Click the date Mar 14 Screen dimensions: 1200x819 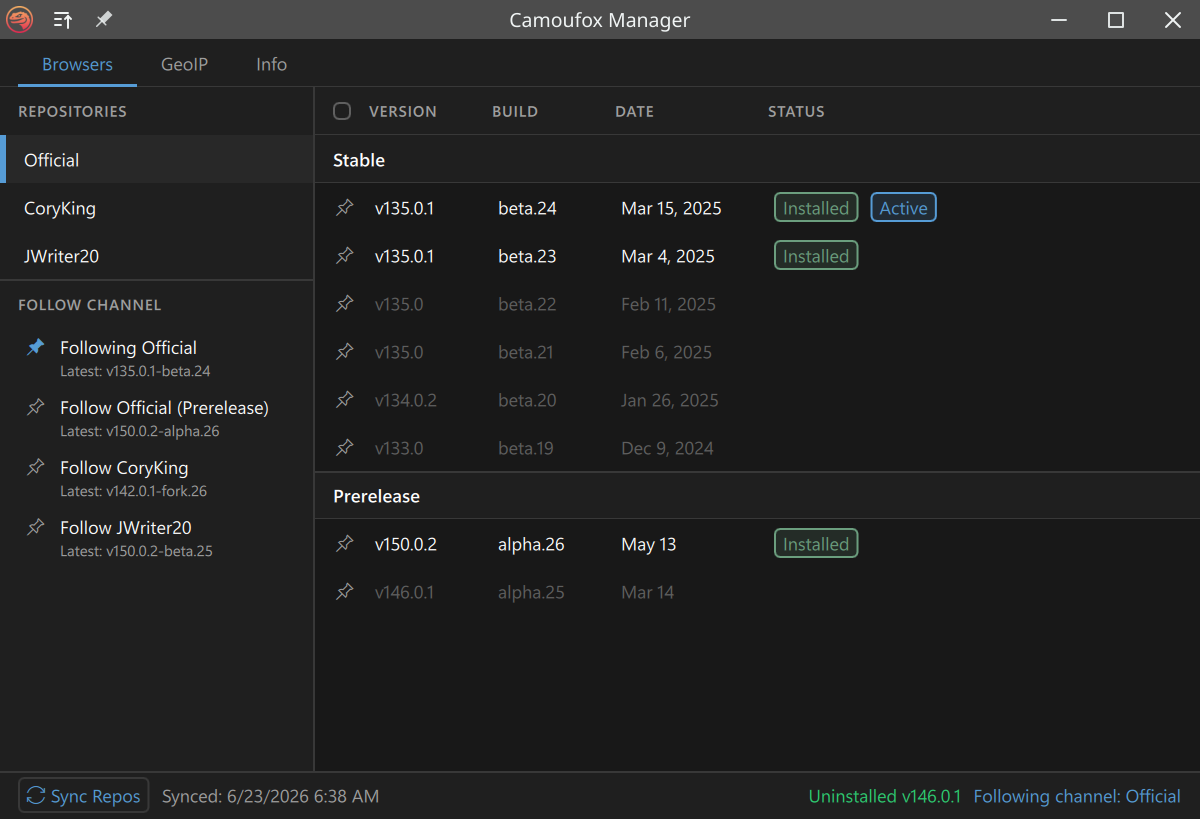tap(647, 592)
